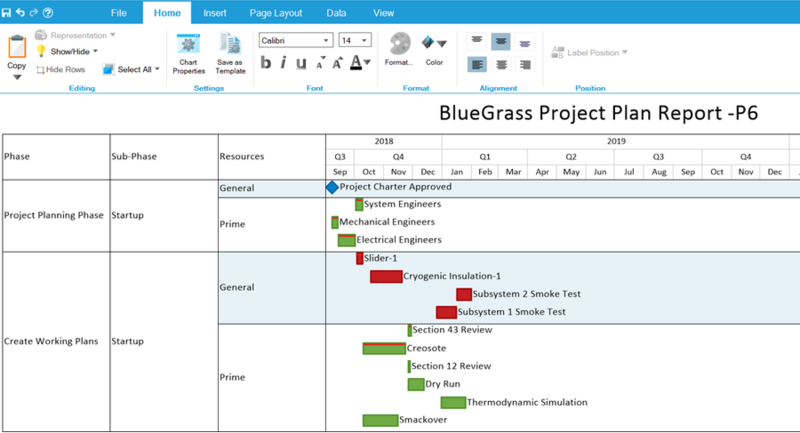Open the Page Layout tab
The height and width of the screenshot is (433, 800).
[276, 13]
